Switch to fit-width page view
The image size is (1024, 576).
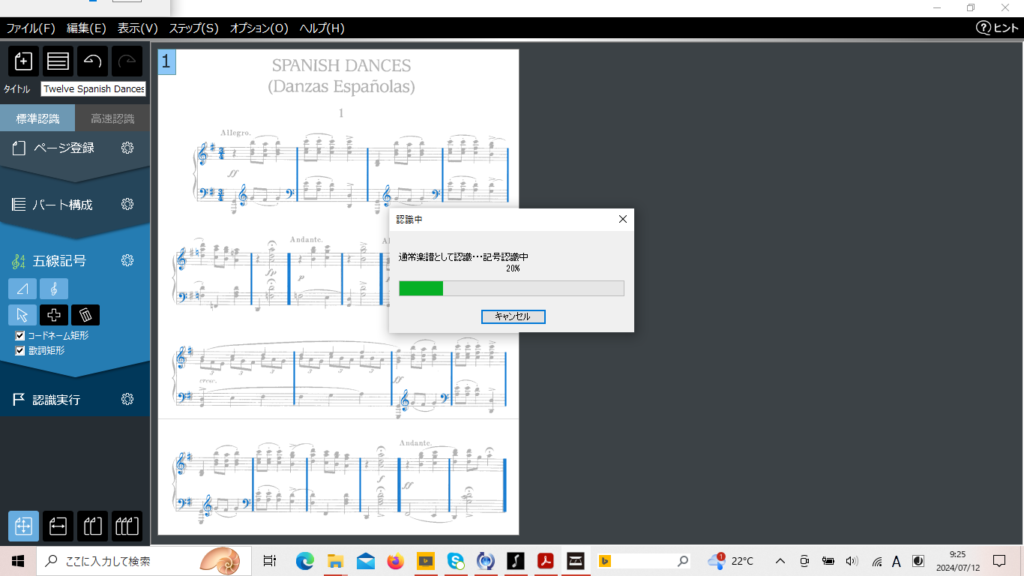pos(58,525)
